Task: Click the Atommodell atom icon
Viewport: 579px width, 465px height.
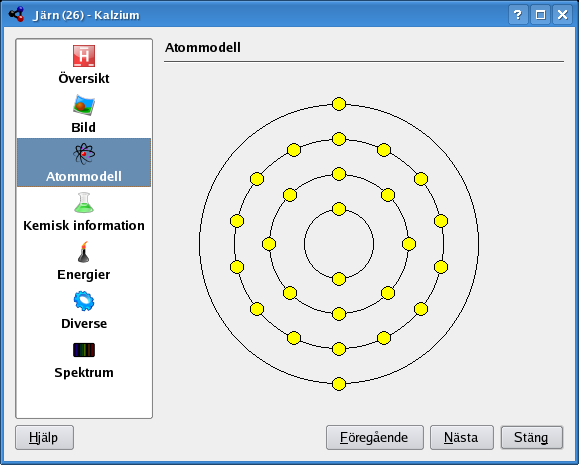Action: 84,154
